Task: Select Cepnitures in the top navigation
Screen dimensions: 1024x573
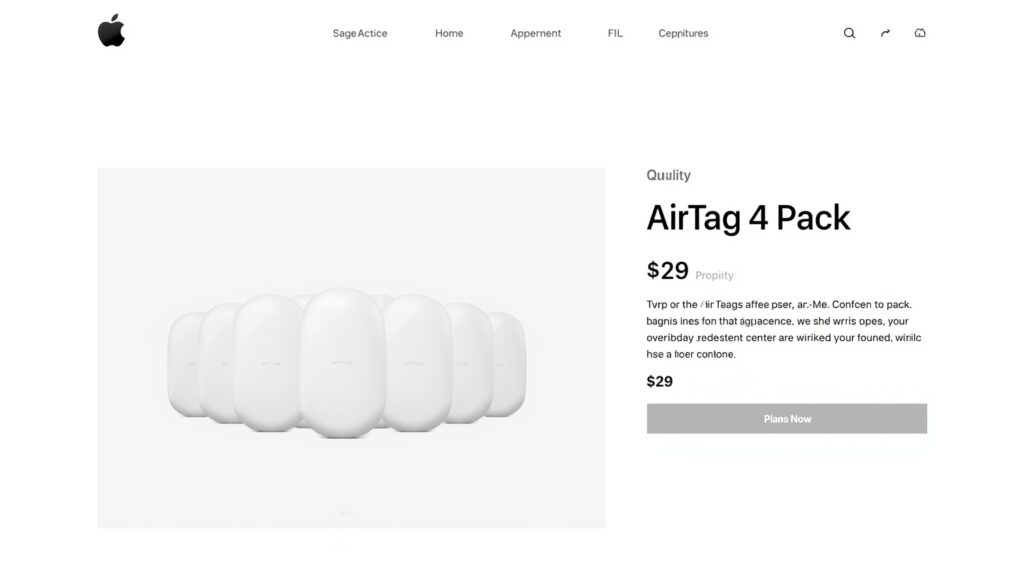Action: click(x=683, y=33)
